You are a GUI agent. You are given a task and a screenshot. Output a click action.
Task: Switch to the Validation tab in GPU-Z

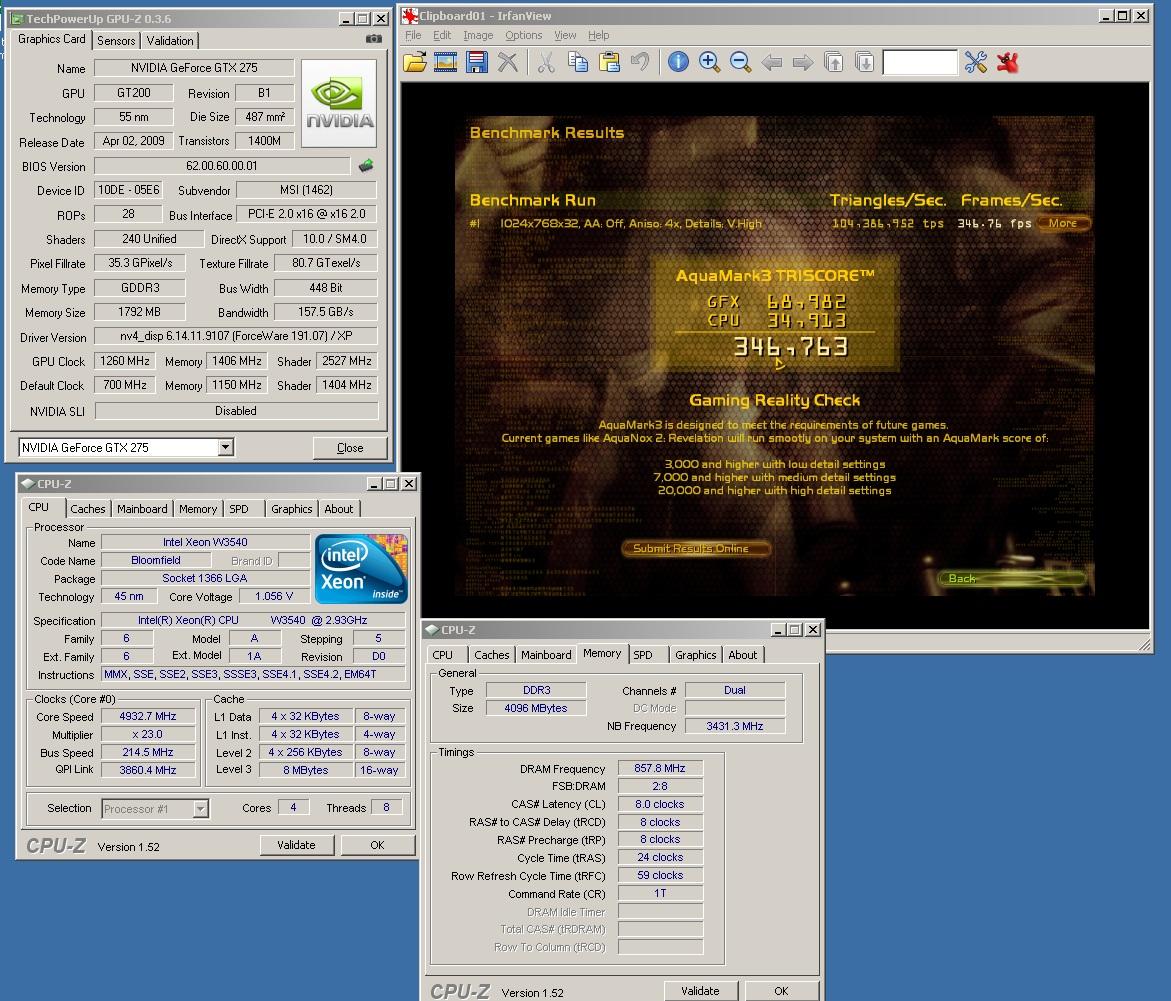click(170, 41)
